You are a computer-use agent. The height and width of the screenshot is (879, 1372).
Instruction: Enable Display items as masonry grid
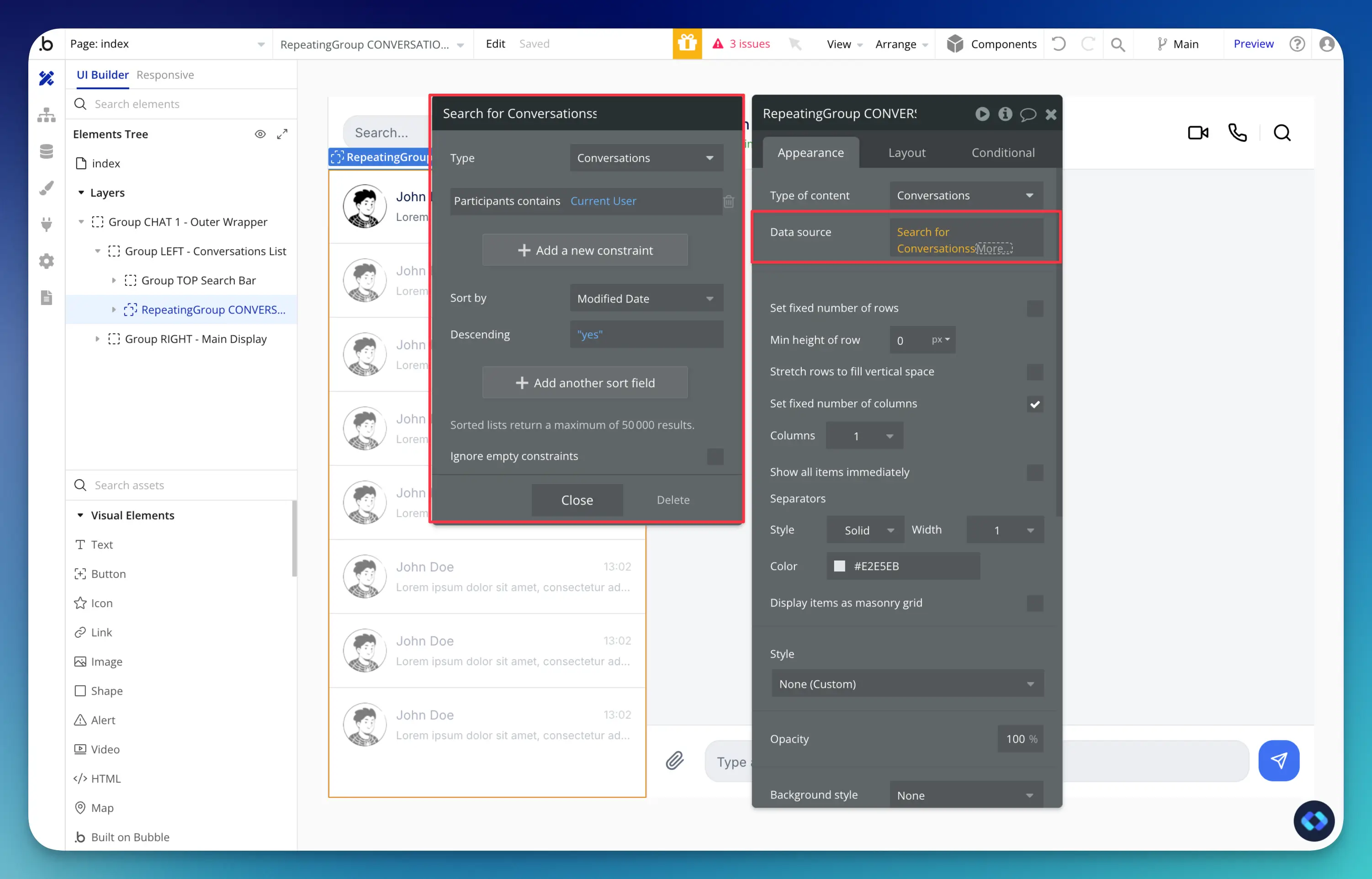[1035, 603]
